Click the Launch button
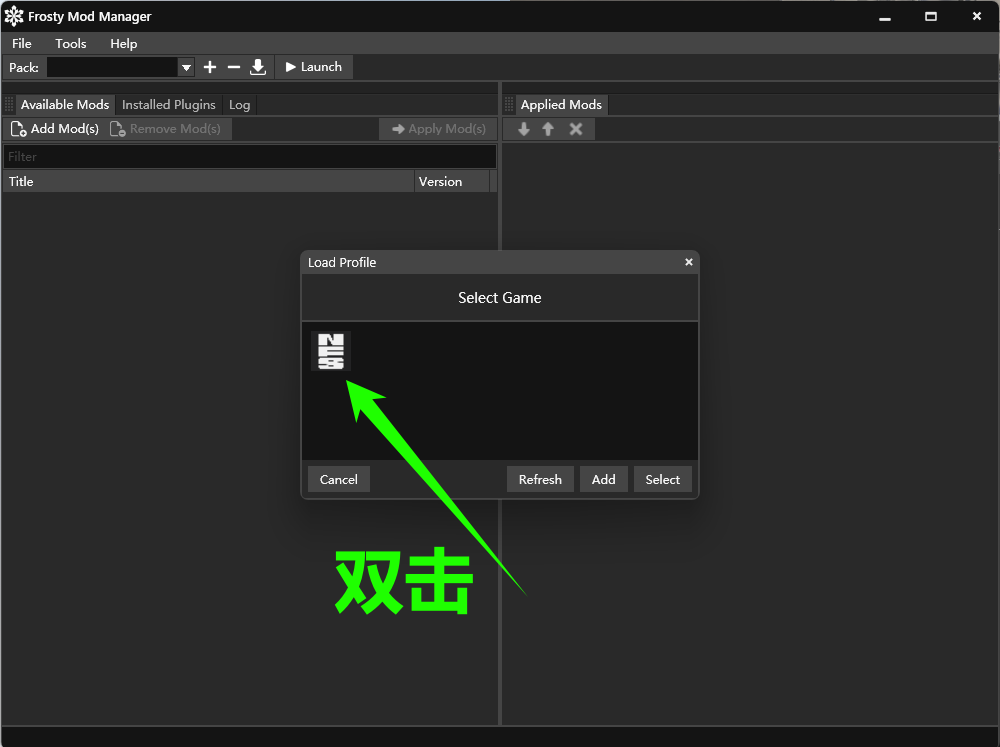This screenshot has width=1000, height=747. point(314,67)
